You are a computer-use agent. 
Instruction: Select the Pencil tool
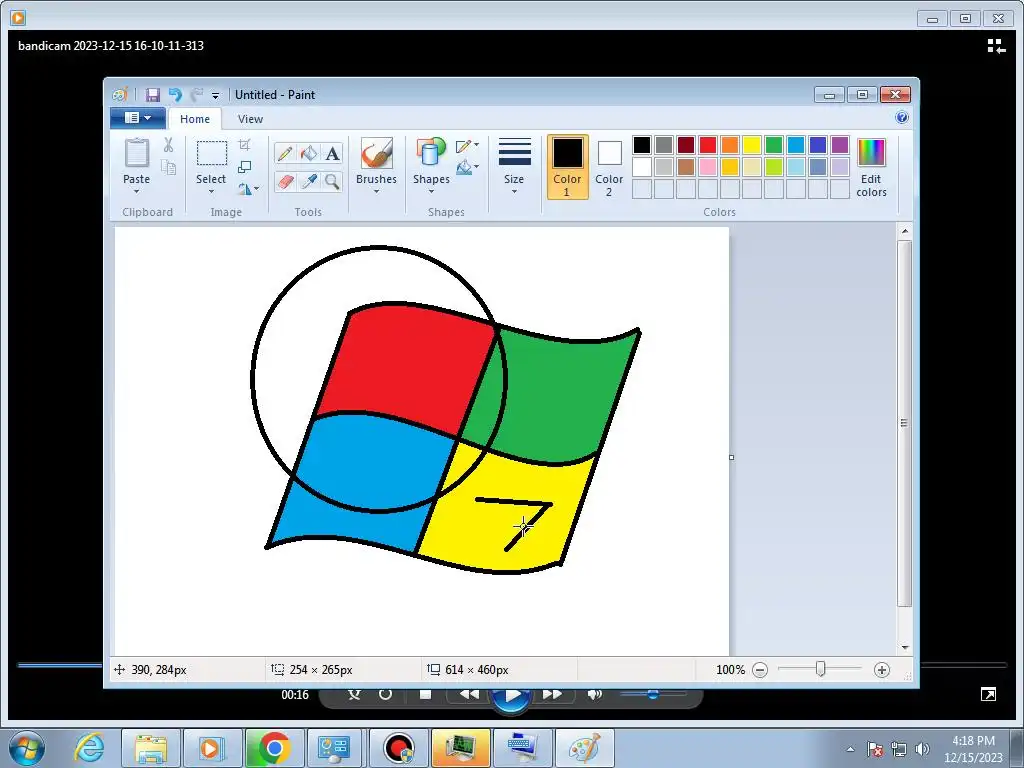click(x=285, y=153)
